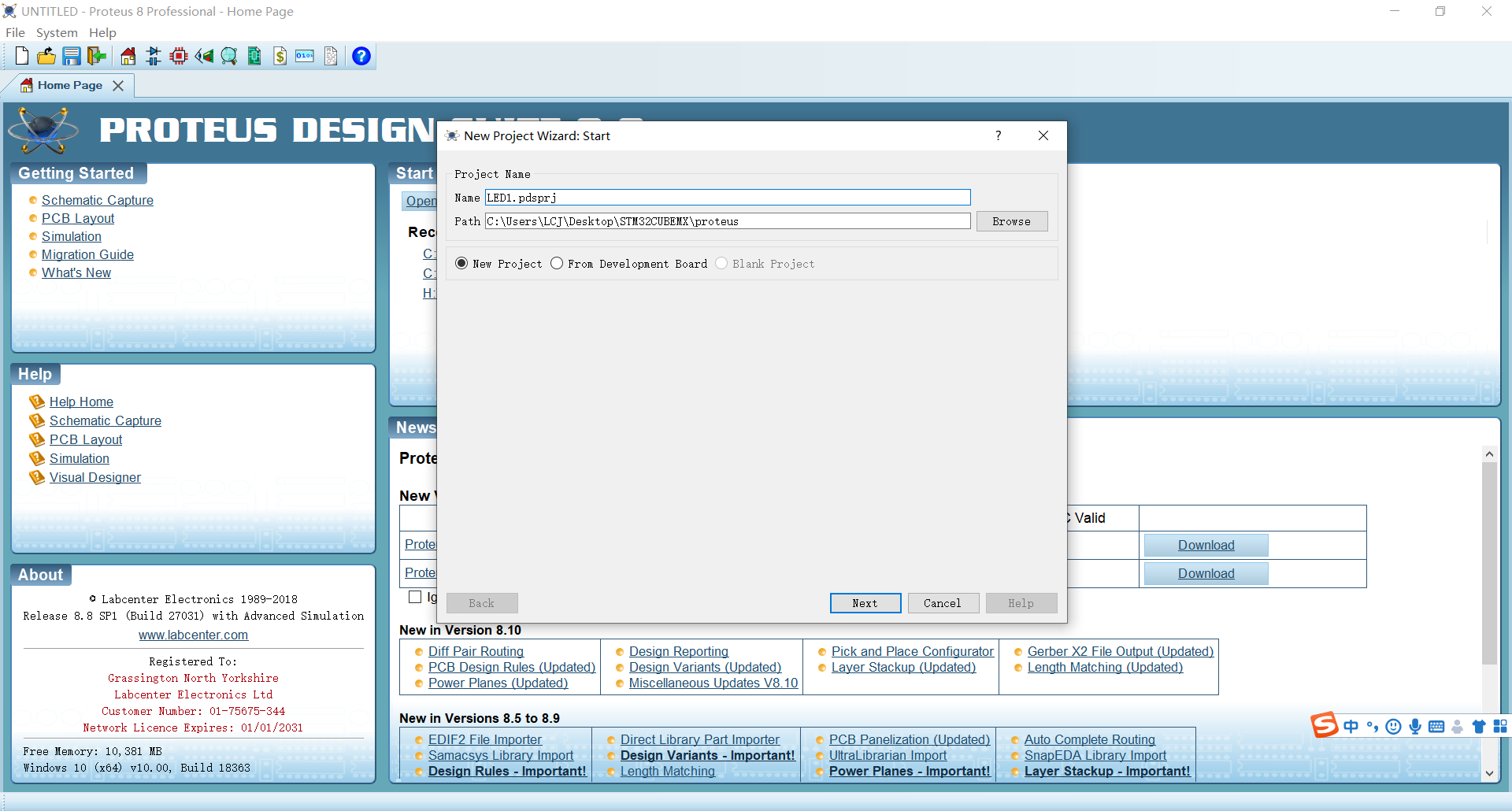1512x811 pixels.
Task: Open the Design Explorer green icon
Action: point(254,56)
